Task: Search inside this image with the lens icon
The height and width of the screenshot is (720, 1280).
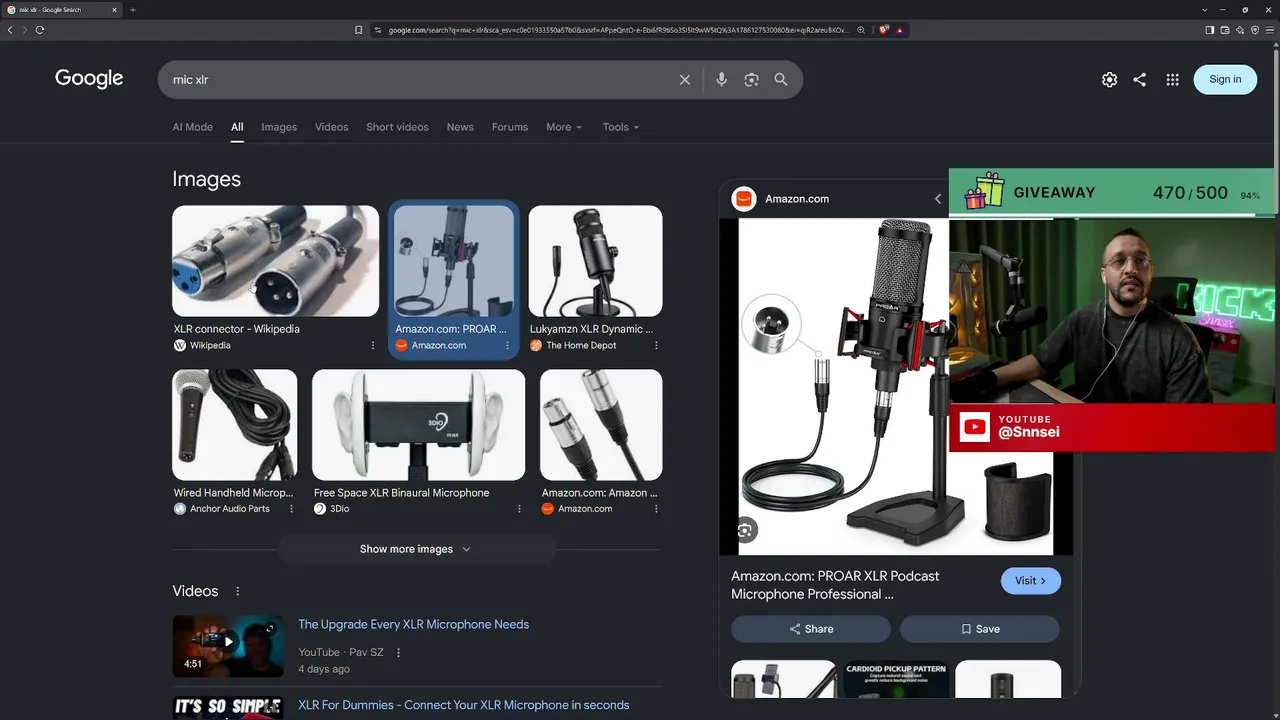Action: coord(745,530)
